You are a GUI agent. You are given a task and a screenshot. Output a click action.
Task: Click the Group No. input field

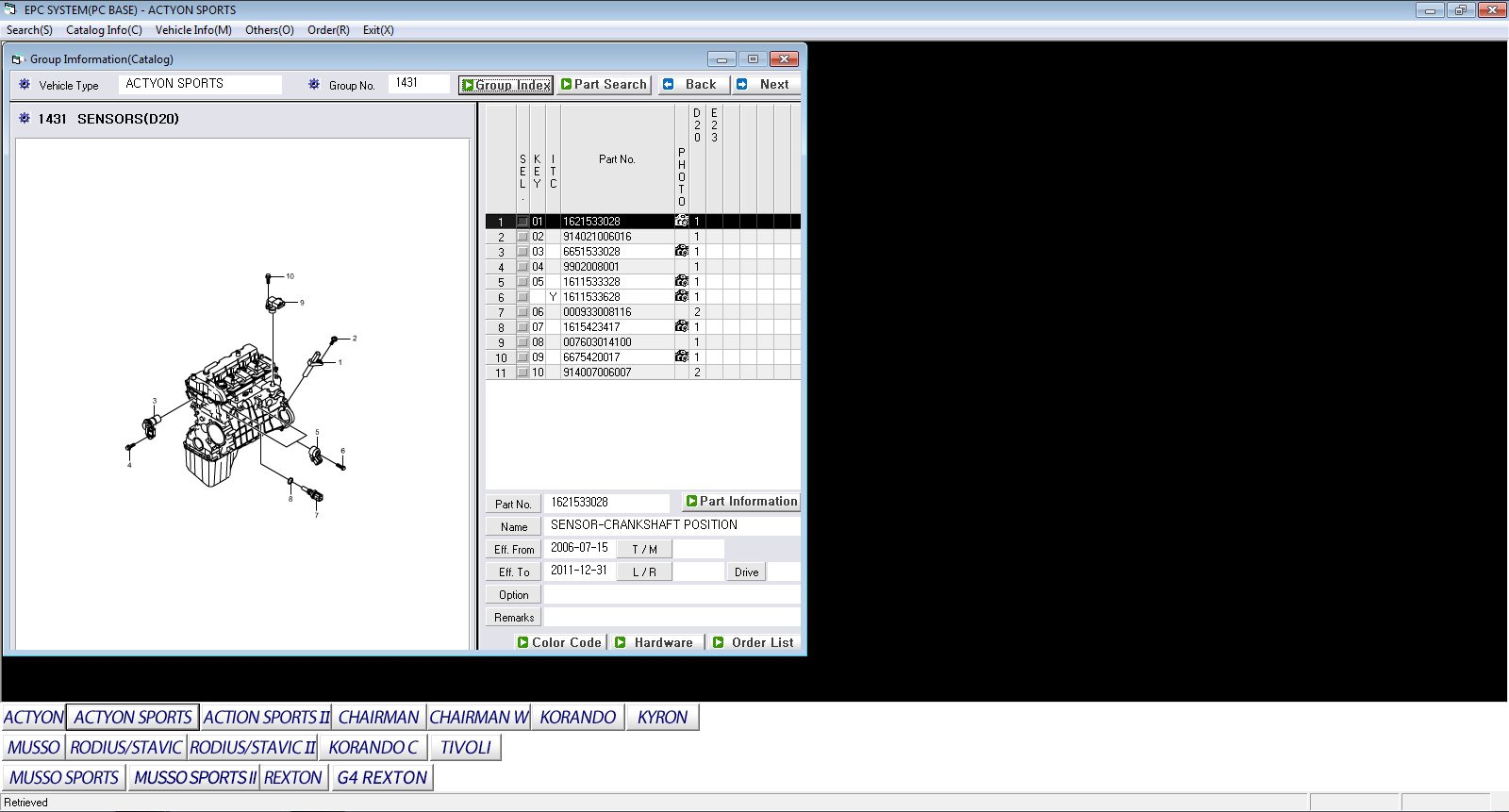[421, 84]
